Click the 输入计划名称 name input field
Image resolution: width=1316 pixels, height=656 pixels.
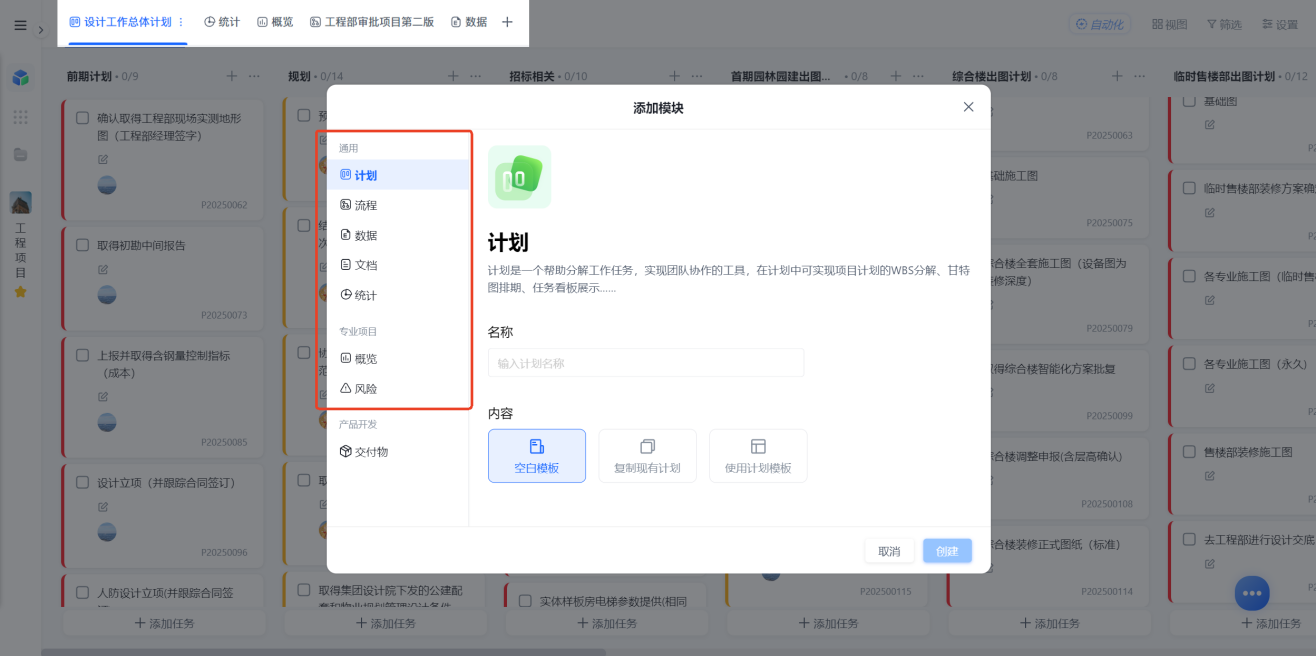(646, 363)
